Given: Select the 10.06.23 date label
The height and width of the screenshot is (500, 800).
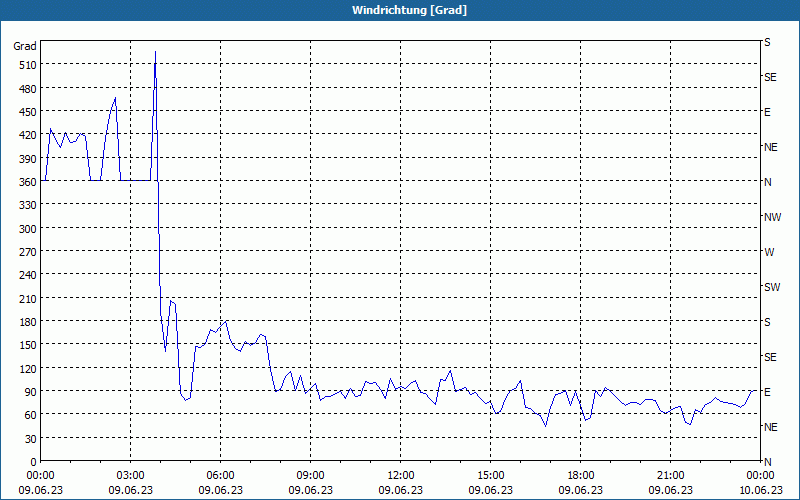Looking at the screenshot, I should [x=761, y=490].
